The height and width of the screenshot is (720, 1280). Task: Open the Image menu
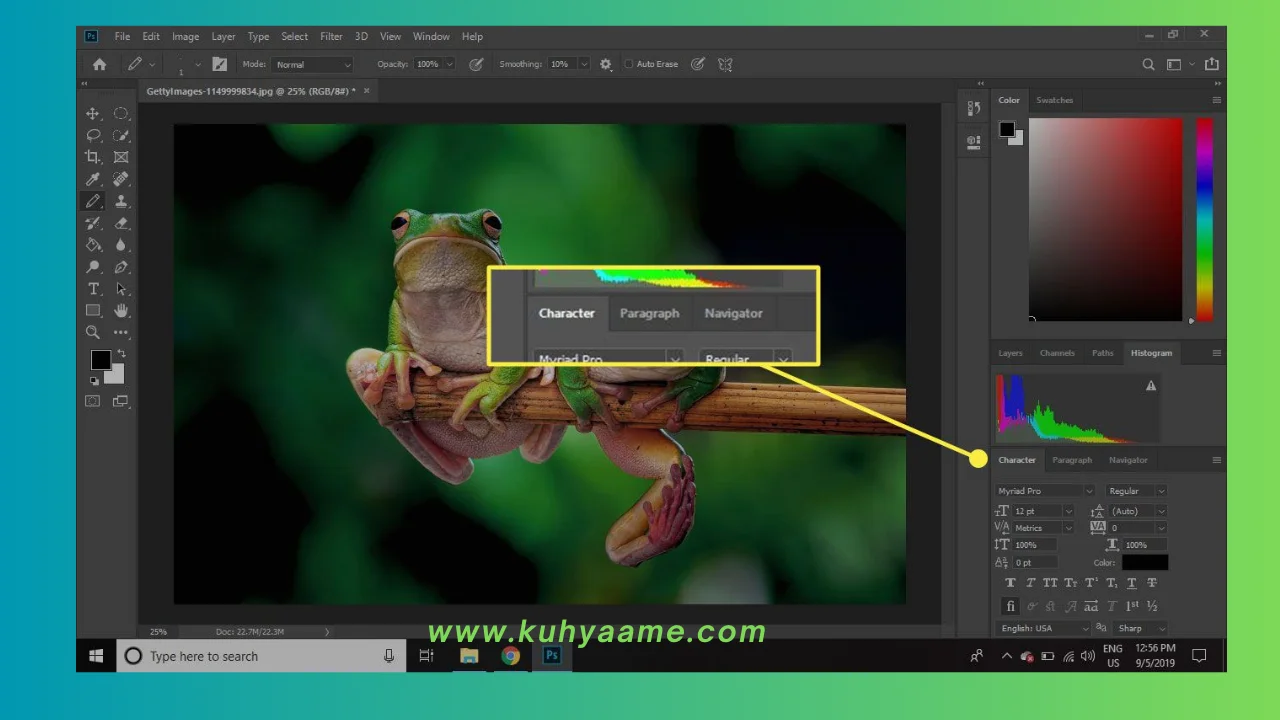(185, 36)
